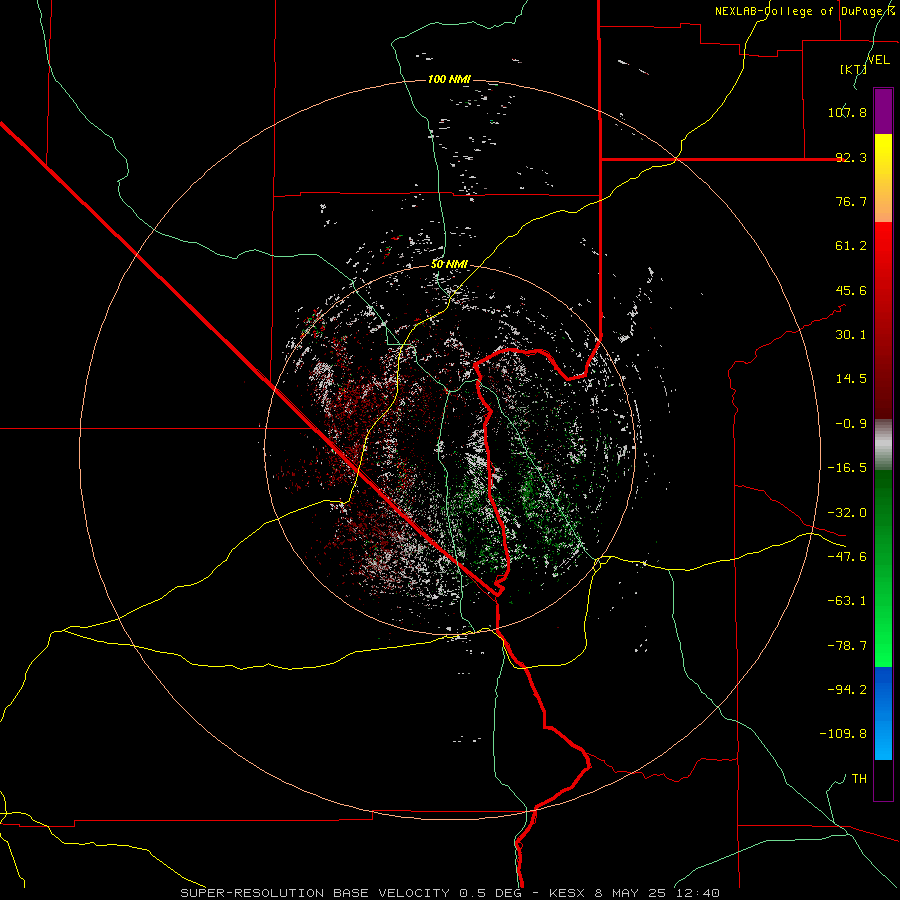Select the 45.6 scale value
This screenshot has height=900, width=900.
point(851,290)
